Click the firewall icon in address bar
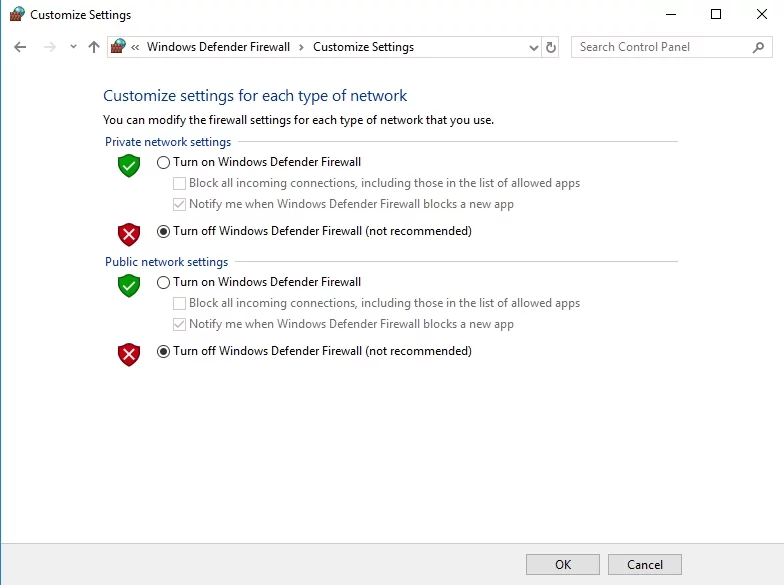Image resolution: width=784 pixels, height=585 pixels. point(119,47)
